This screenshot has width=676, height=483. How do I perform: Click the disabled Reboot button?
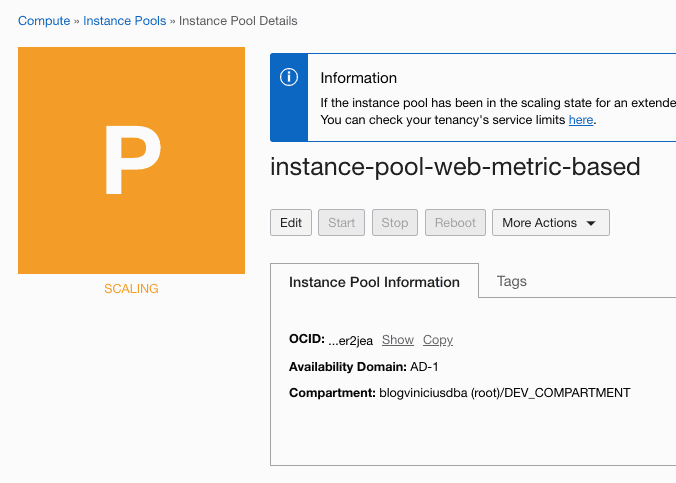pos(455,223)
